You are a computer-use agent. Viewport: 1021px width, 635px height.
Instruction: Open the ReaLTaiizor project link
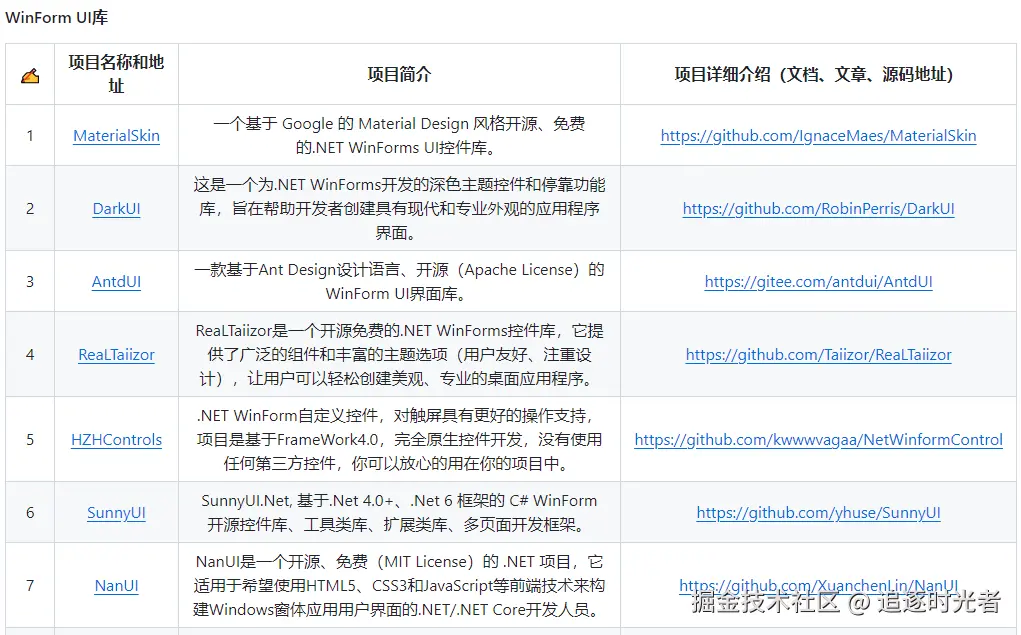[x=117, y=354]
